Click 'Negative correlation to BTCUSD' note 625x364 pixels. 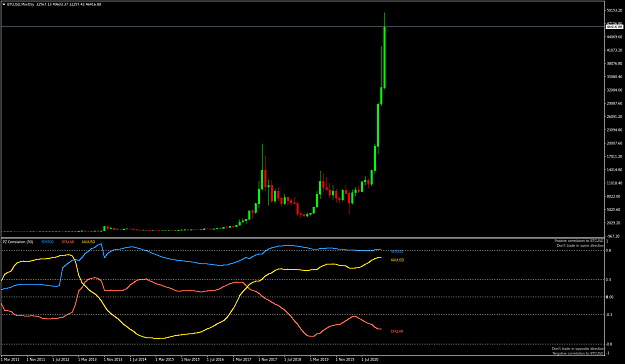point(578,353)
